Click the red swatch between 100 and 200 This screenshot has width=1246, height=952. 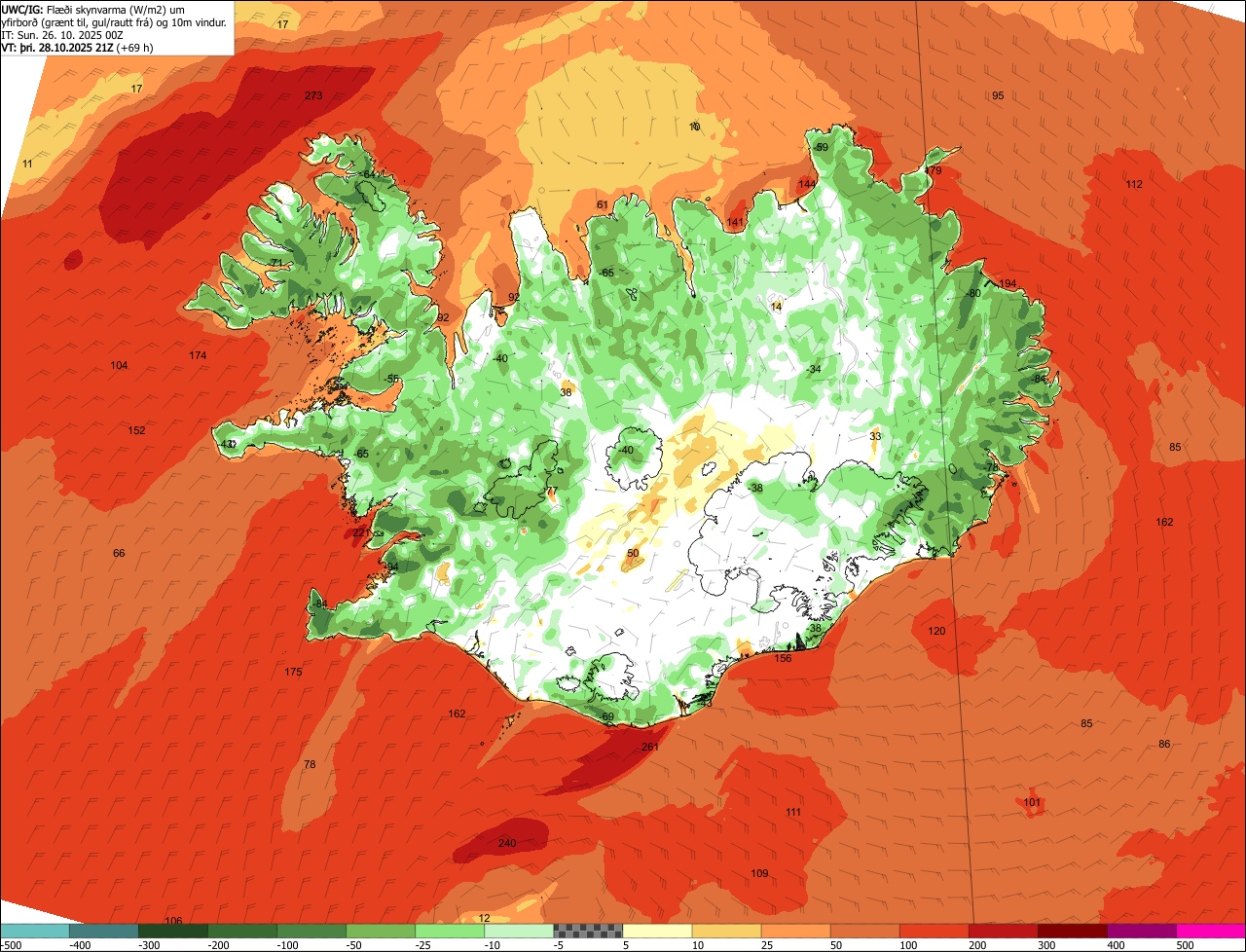pyautogui.click(x=934, y=931)
